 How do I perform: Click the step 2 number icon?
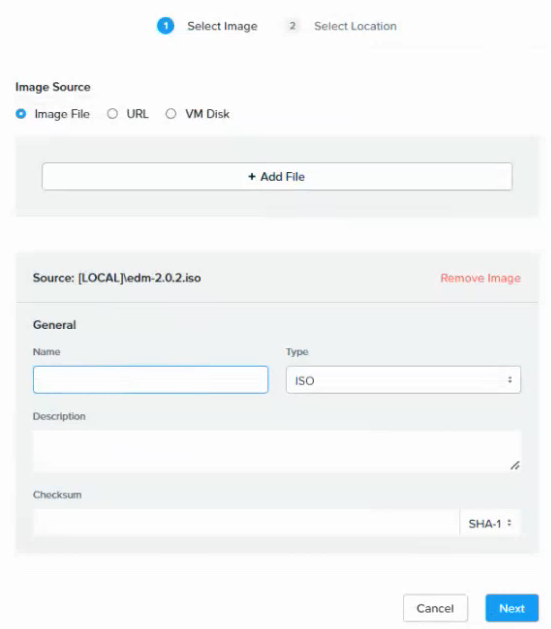292,26
